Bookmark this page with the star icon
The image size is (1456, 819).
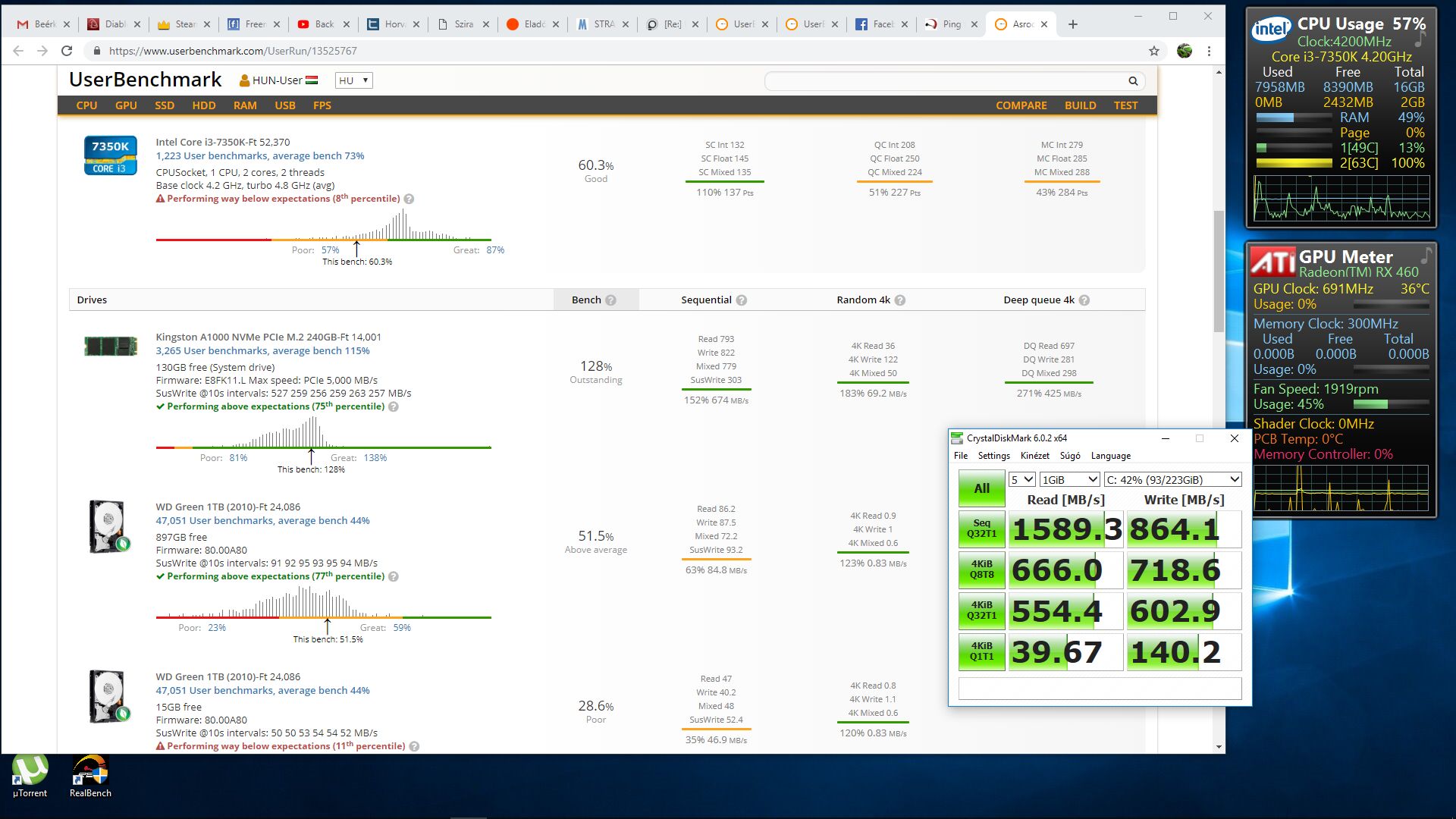[x=1154, y=51]
